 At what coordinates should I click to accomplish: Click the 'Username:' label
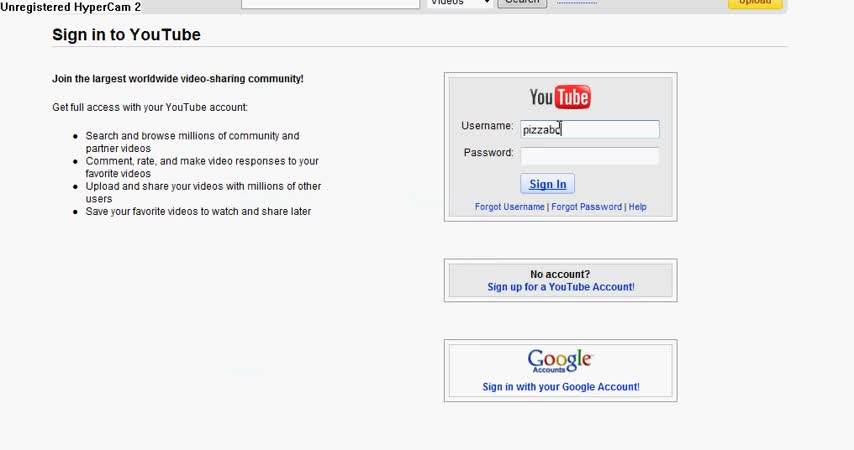[487, 126]
